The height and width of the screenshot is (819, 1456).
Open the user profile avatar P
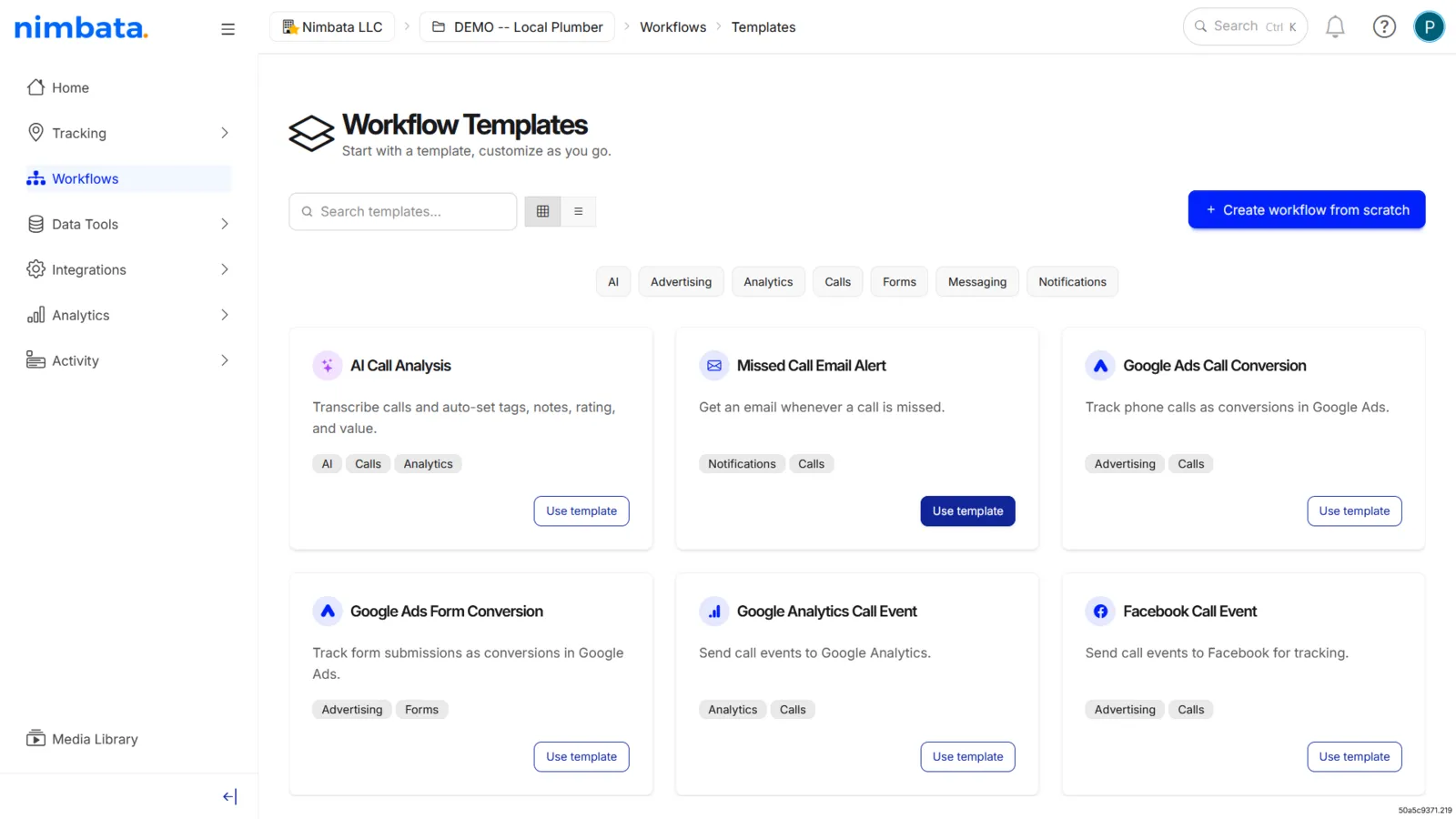click(x=1429, y=27)
